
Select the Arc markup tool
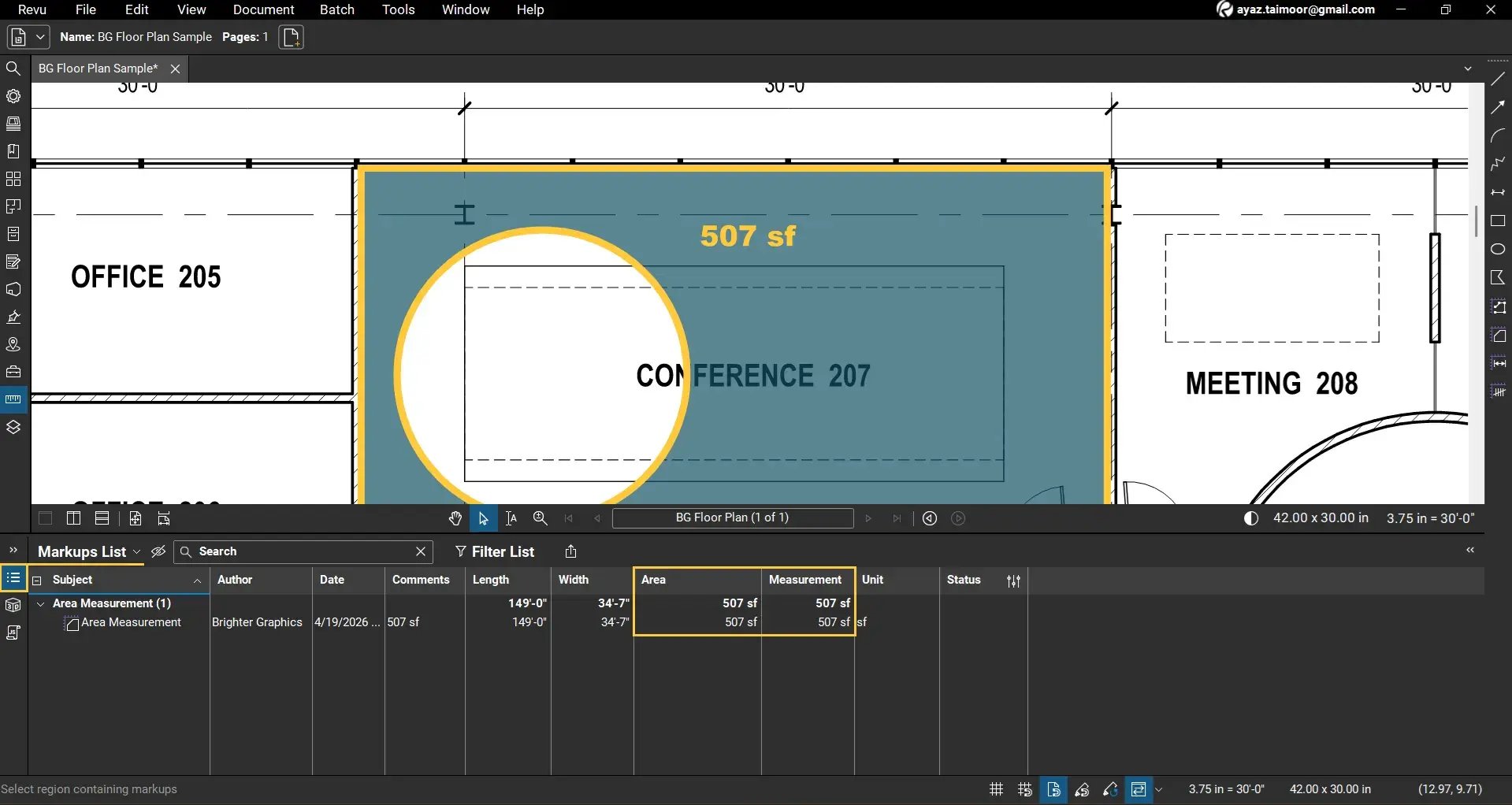pyautogui.click(x=1498, y=135)
